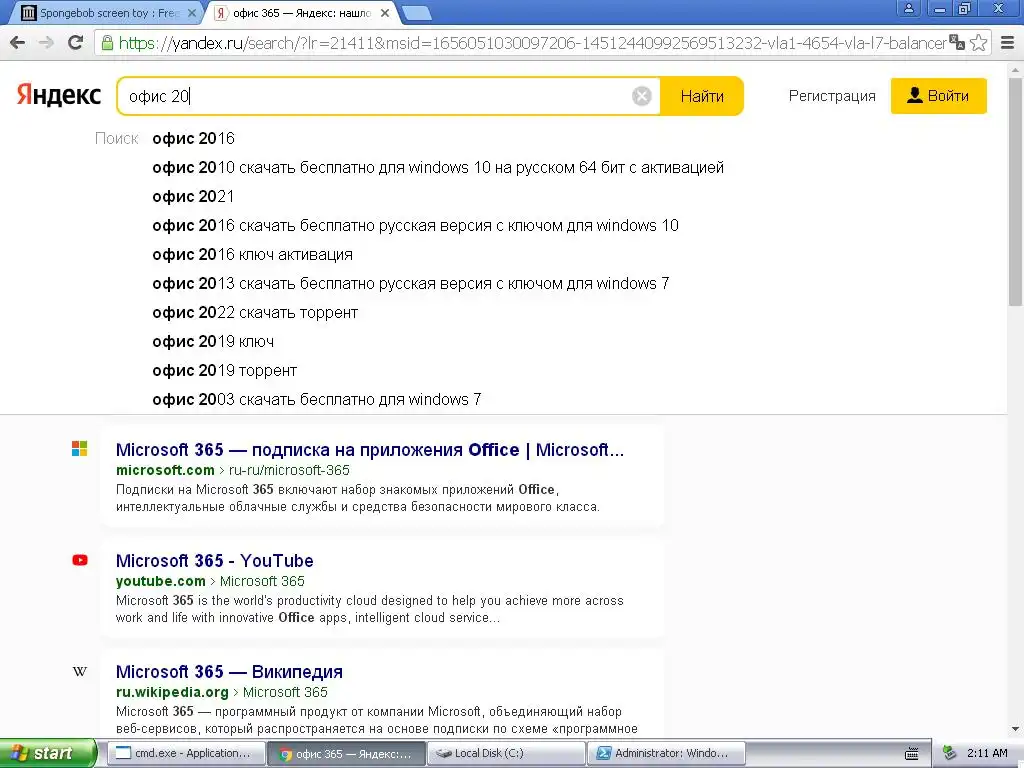Click the Wikipedia W favicon

(x=80, y=671)
